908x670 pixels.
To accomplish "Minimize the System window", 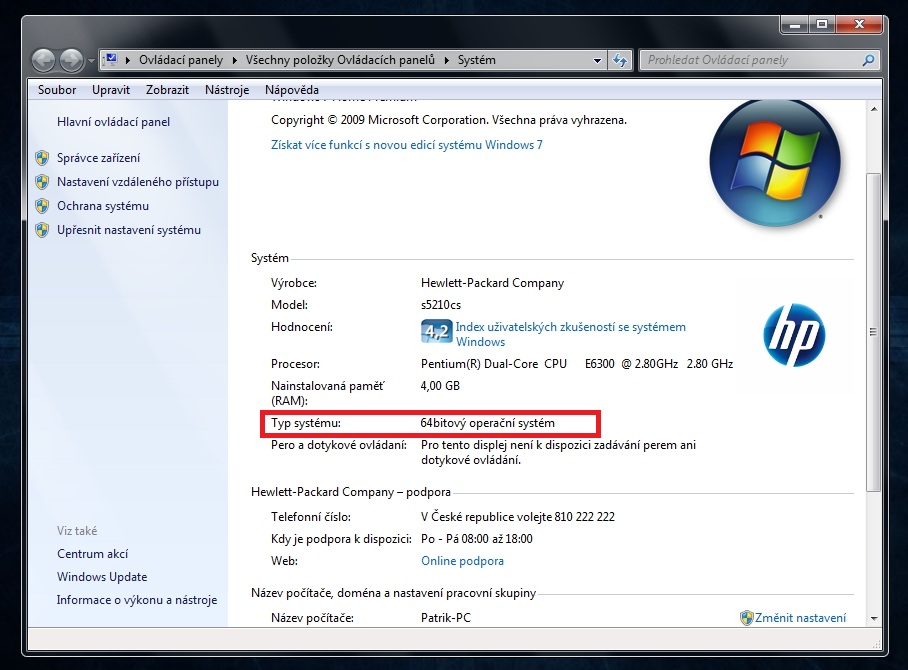I will pos(794,24).
